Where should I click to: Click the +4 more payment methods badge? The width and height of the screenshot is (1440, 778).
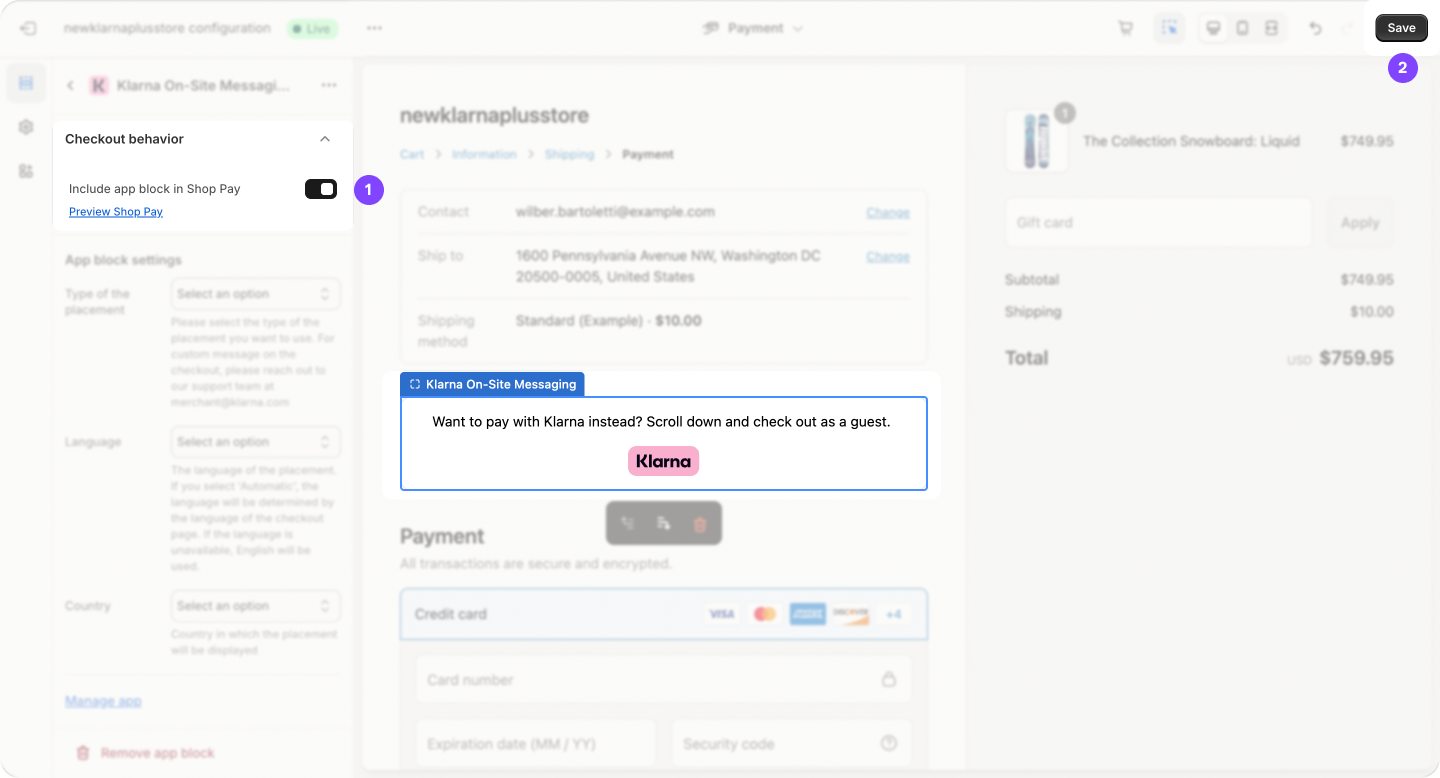[x=893, y=614]
